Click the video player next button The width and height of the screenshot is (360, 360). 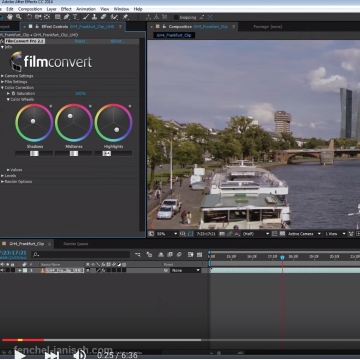pyautogui.click(x=52, y=355)
